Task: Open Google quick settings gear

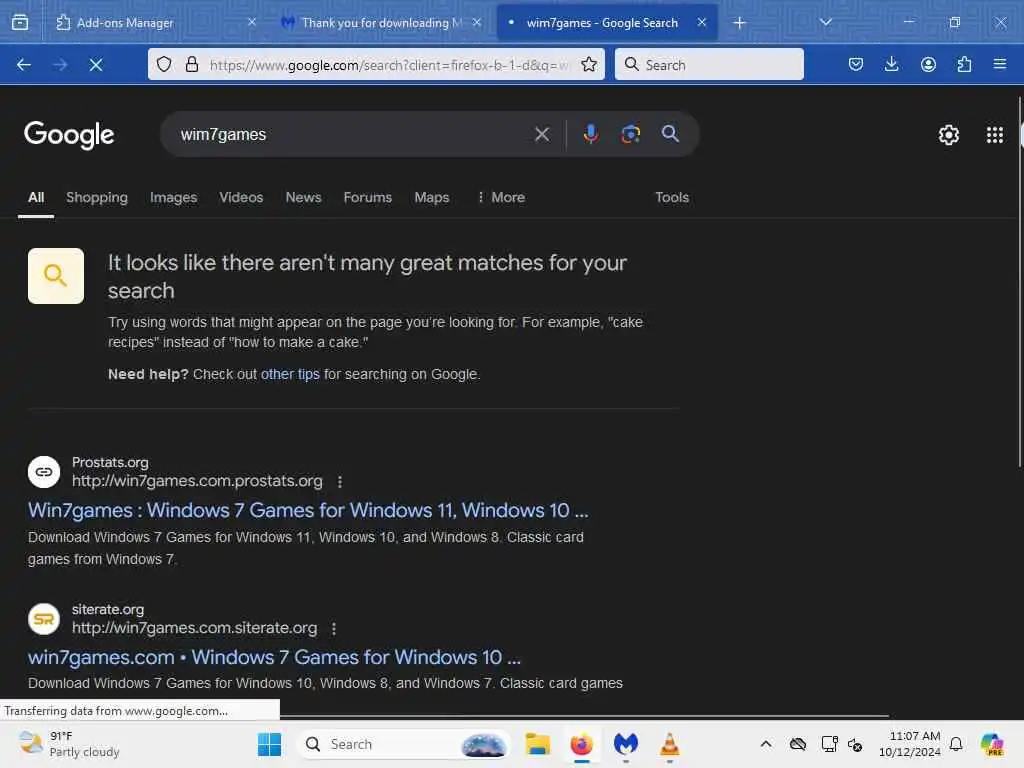Action: (948, 135)
